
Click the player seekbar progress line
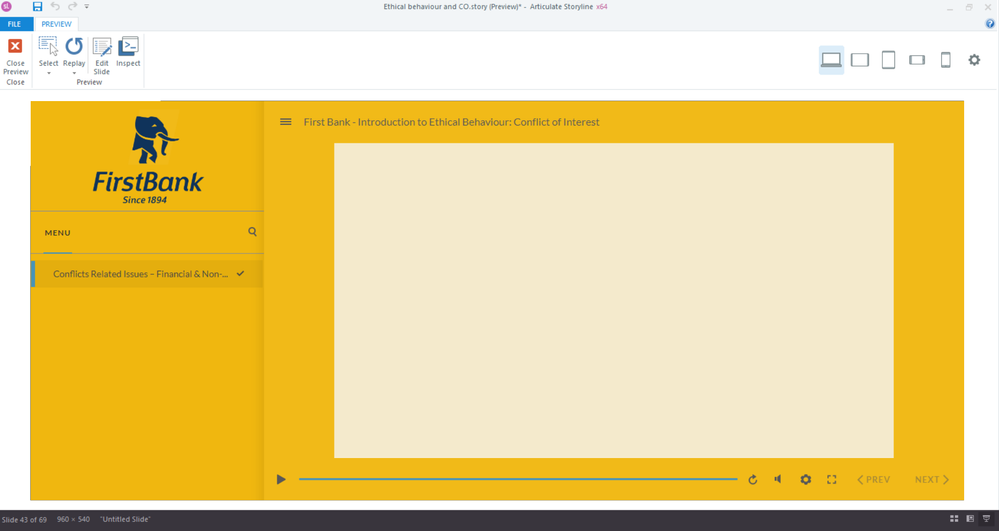pyautogui.click(x=518, y=479)
